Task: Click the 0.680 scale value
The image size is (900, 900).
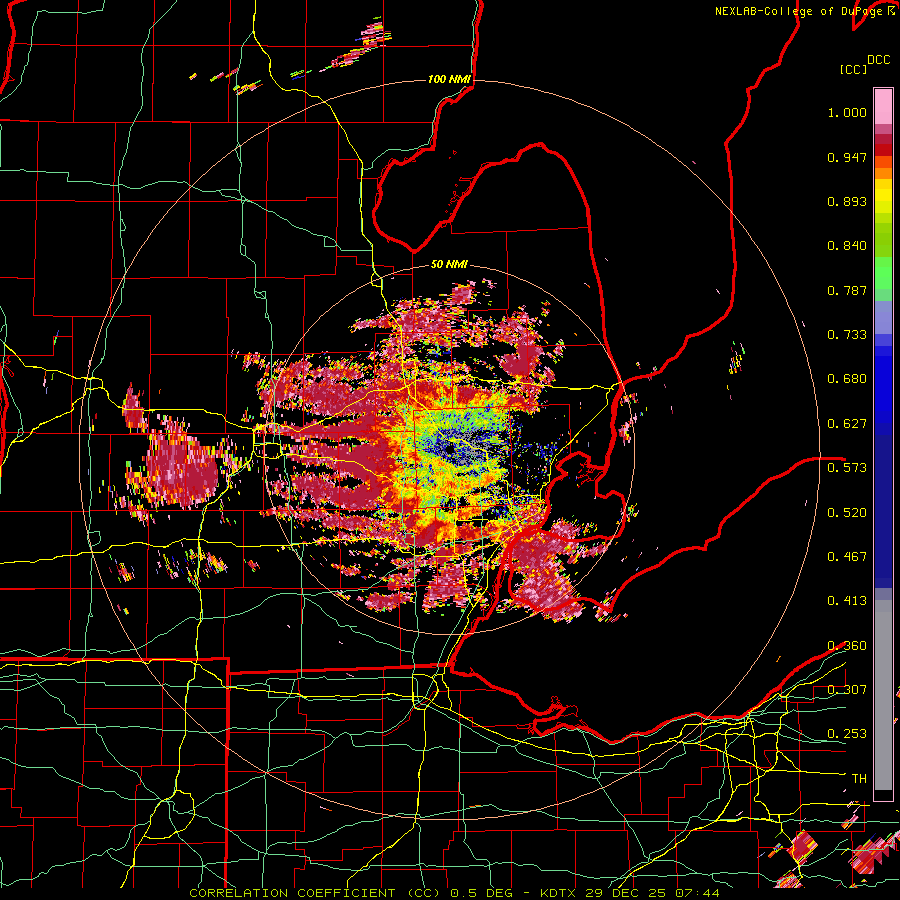Action: (x=847, y=379)
